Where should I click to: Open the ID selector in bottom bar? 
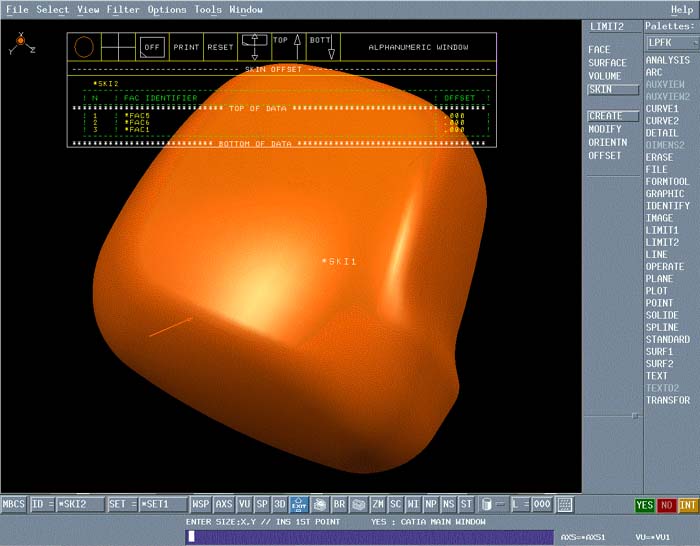coord(42,505)
